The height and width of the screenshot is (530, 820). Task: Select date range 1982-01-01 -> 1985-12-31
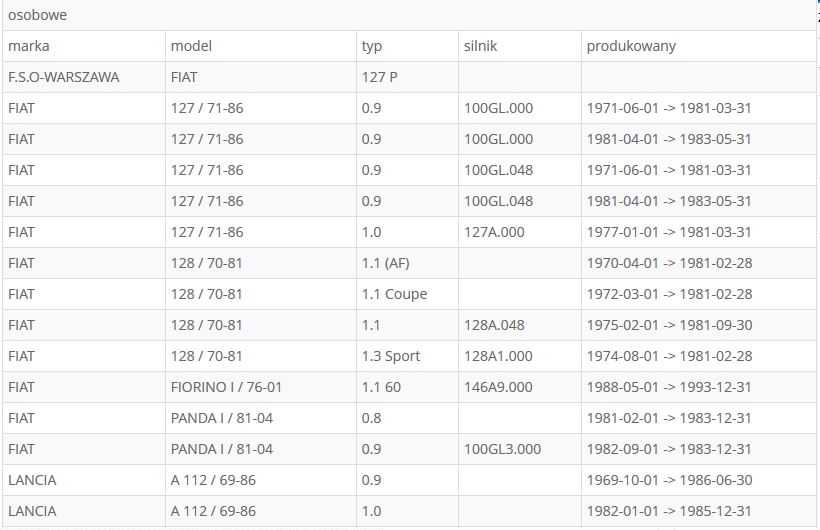click(x=669, y=511)
